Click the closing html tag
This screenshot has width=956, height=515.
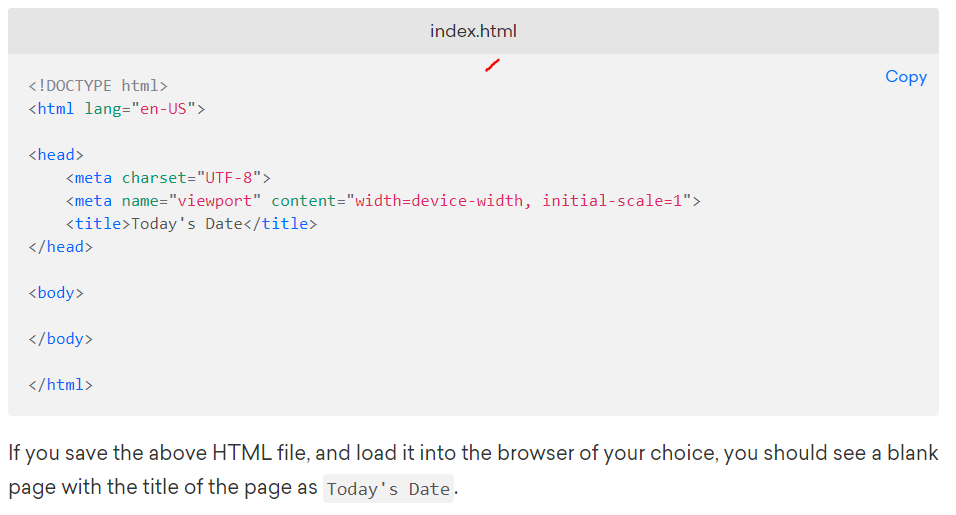coord(60,385)
